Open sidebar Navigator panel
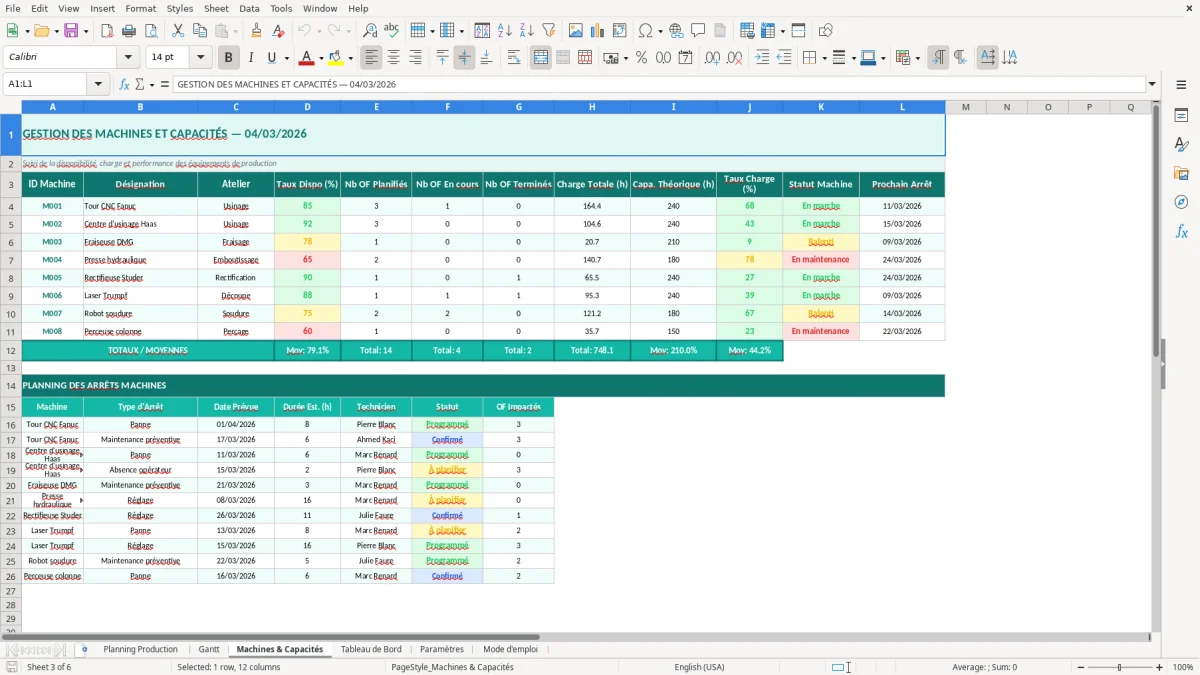 coord(1181,203)
